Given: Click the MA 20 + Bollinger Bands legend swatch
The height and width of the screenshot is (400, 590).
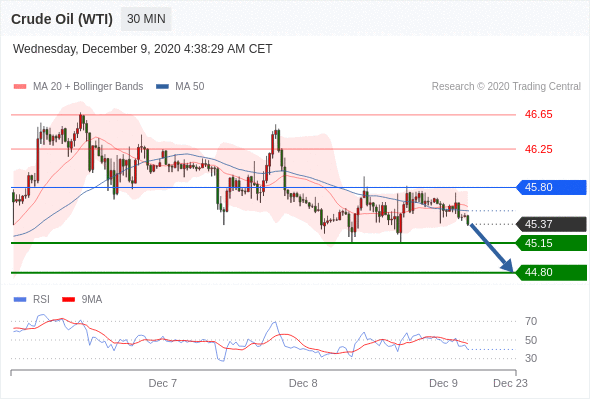Looking at the screenshot, I should 20,87.
